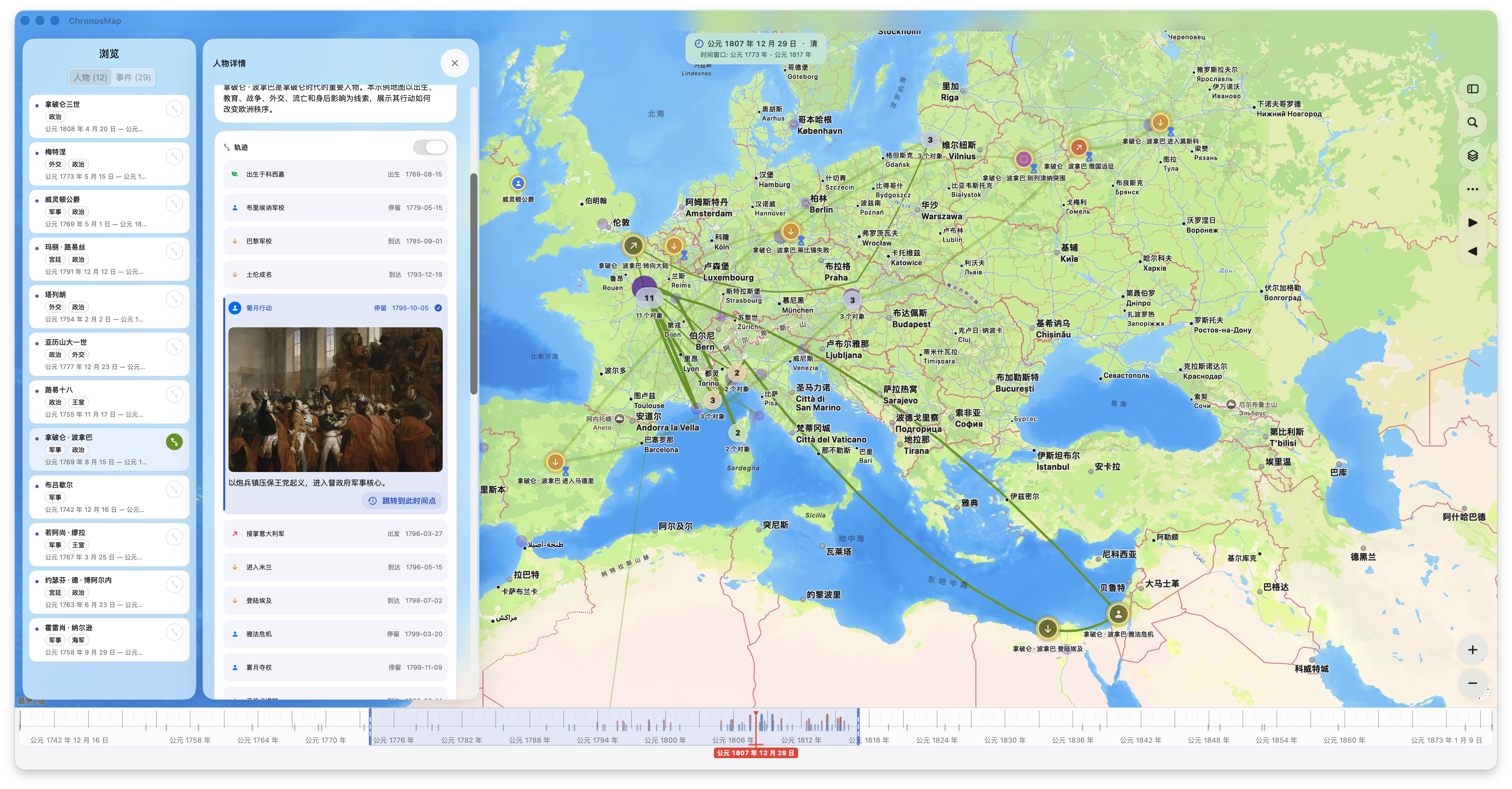Click the date chip 公元 1807 年 12 月 29 日
This screenshot has width=1512, height=789.
click(x=756, y=49)
